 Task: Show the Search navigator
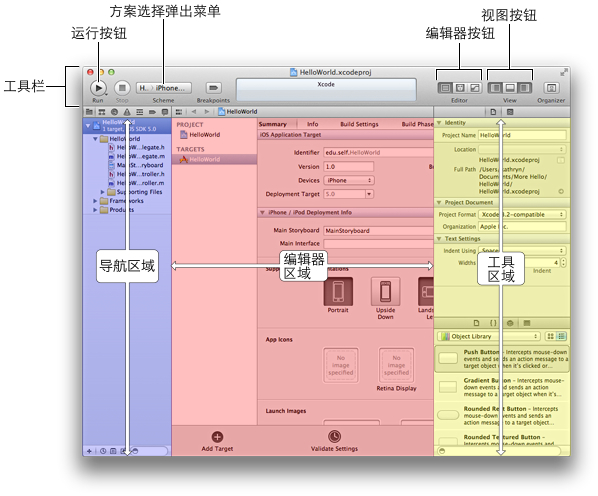coord(114,112)
